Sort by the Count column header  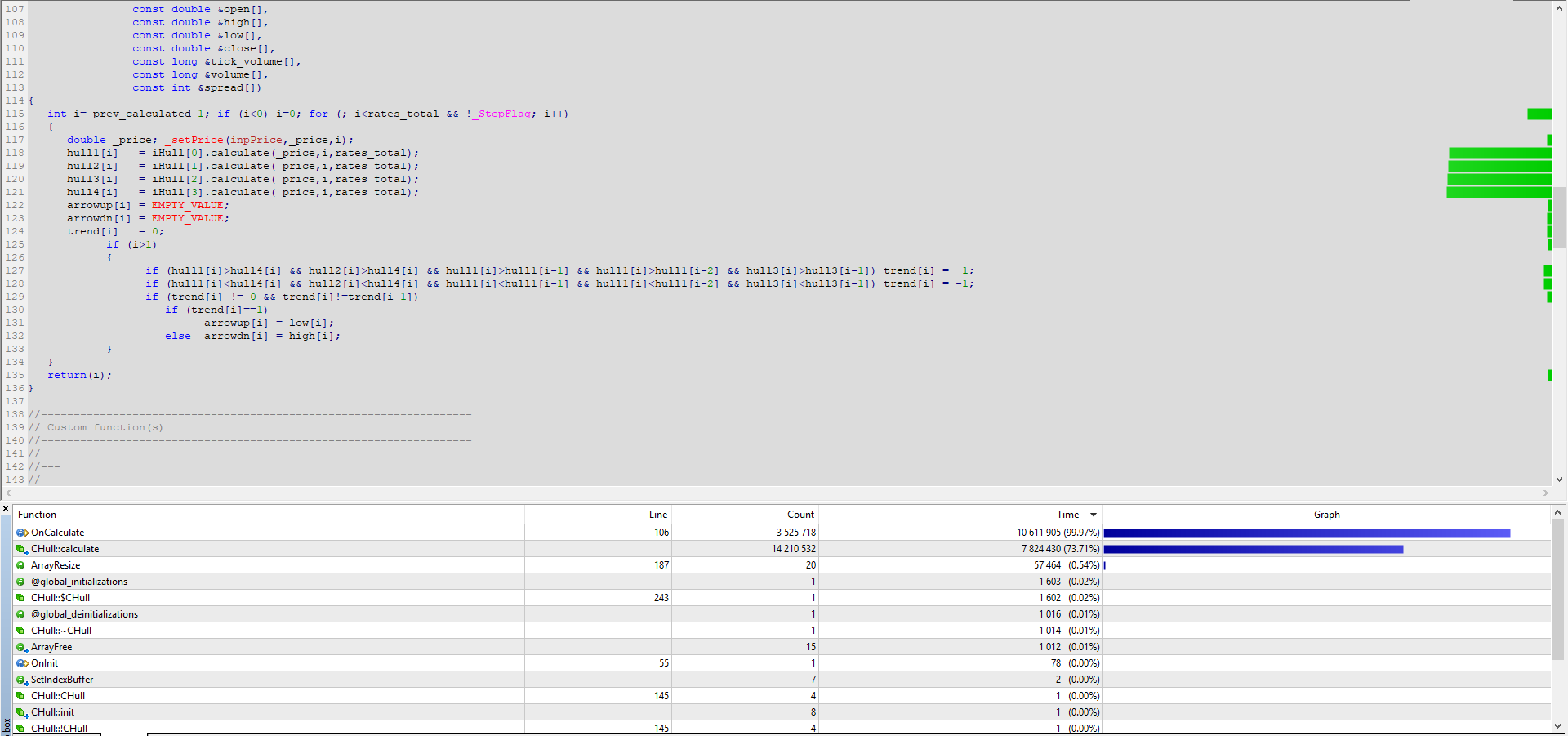(800, 515)
